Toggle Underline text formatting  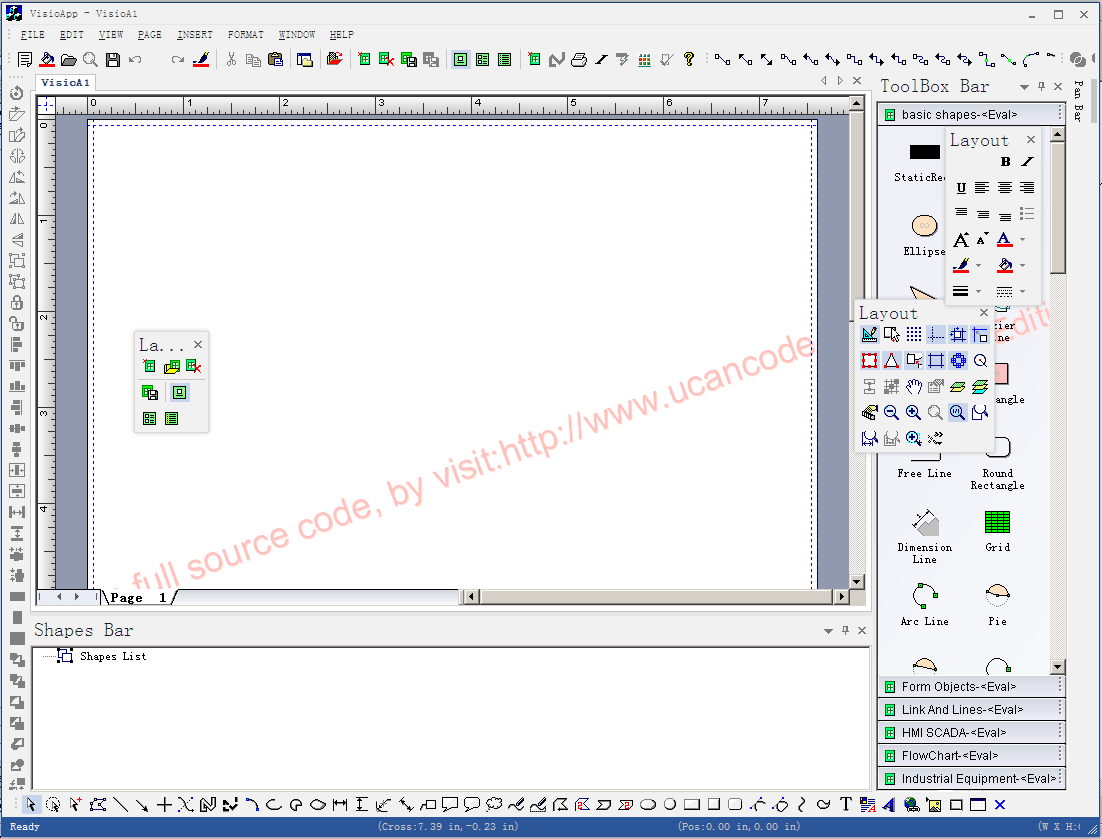pos(961,188)
